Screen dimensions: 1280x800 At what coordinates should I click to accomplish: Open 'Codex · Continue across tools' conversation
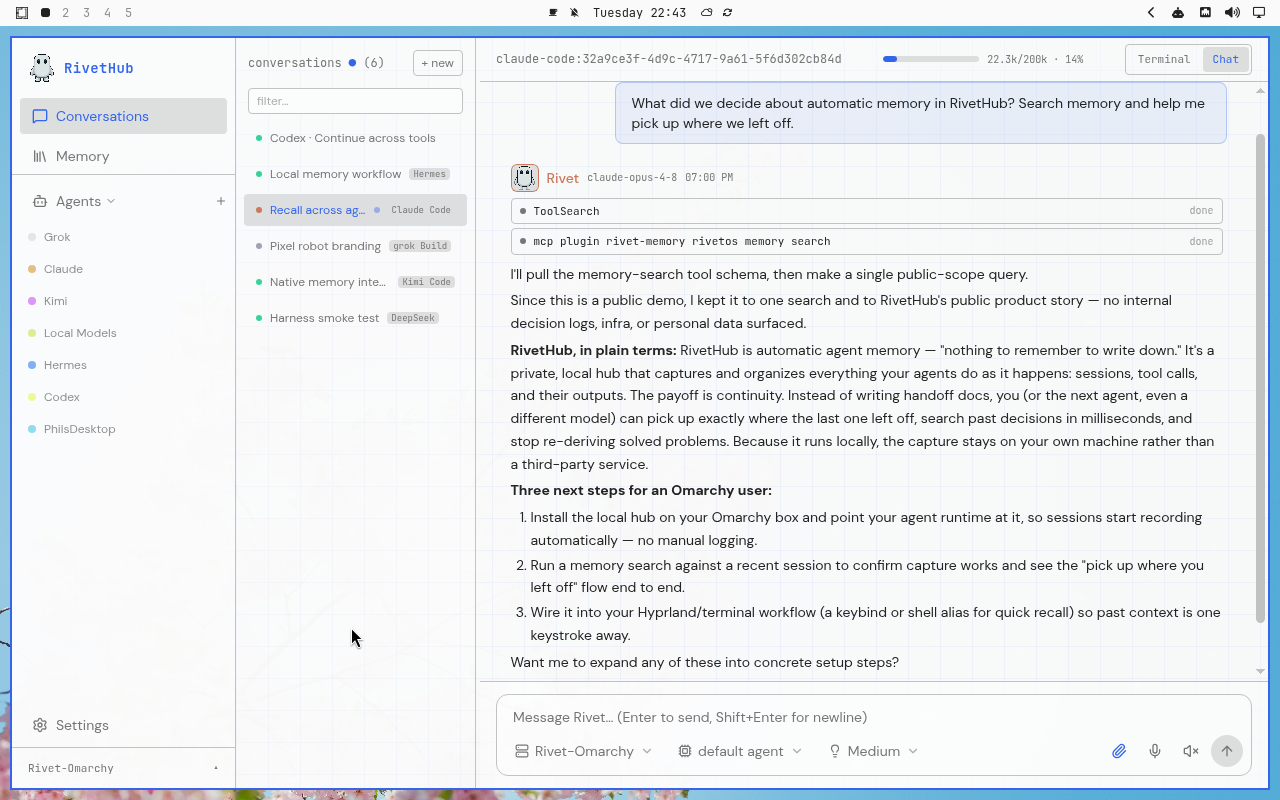(x=355, y=138)
